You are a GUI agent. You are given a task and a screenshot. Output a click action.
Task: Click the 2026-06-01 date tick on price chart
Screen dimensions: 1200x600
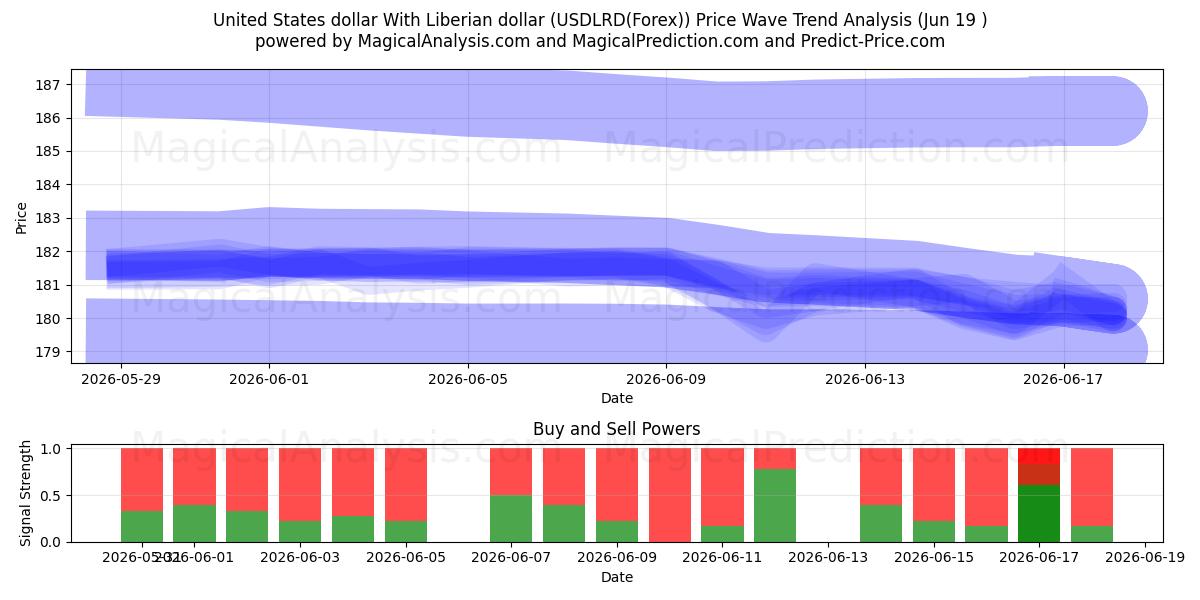coord(269,379)
